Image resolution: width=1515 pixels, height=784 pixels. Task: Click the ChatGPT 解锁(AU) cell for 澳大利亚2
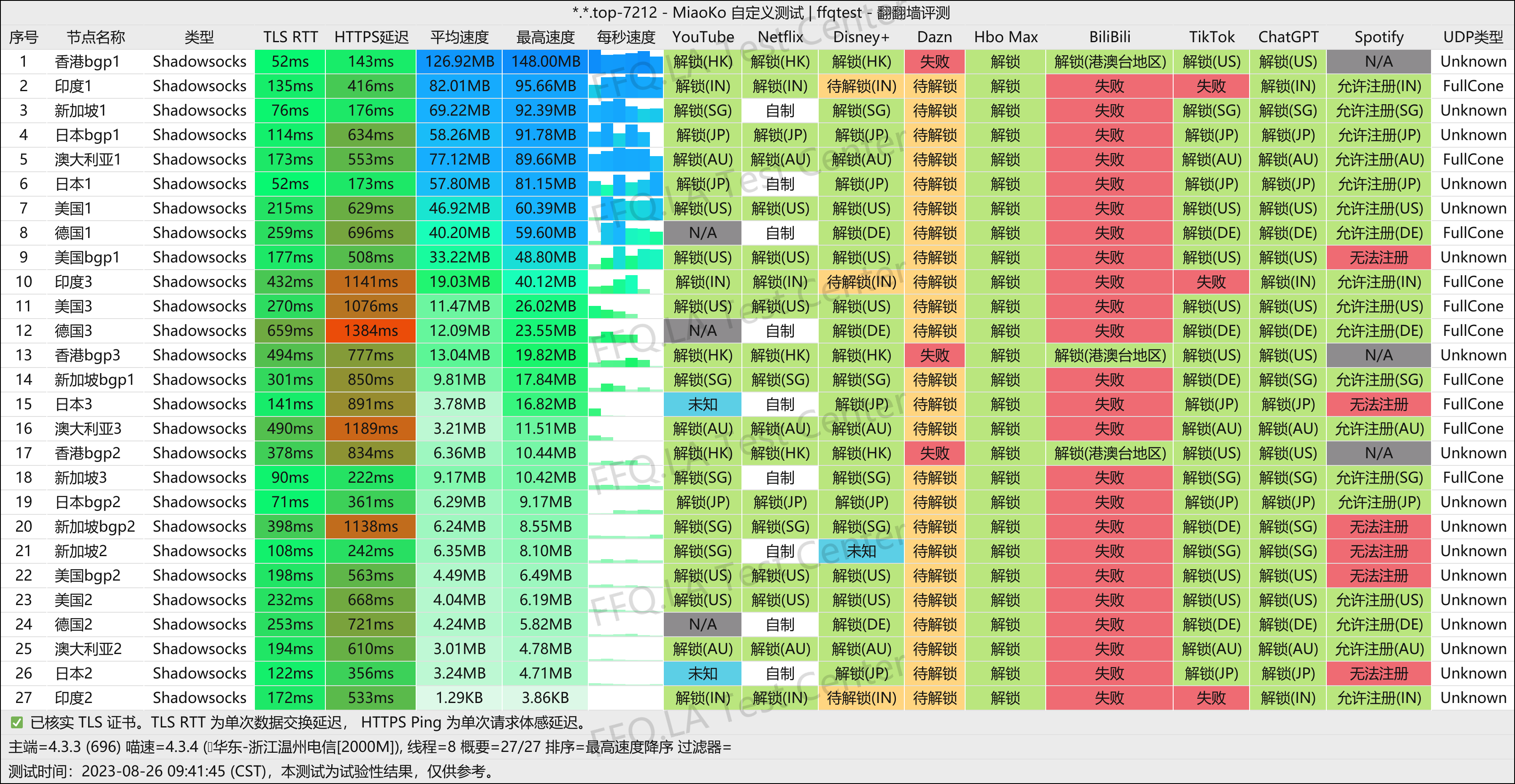click(x=1288, y=649)
